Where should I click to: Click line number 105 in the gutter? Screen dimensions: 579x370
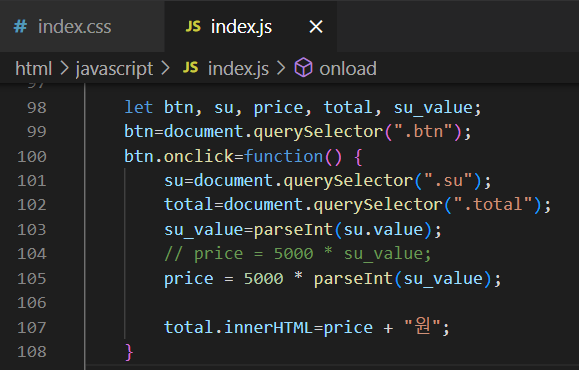click(x=32, y=278)
